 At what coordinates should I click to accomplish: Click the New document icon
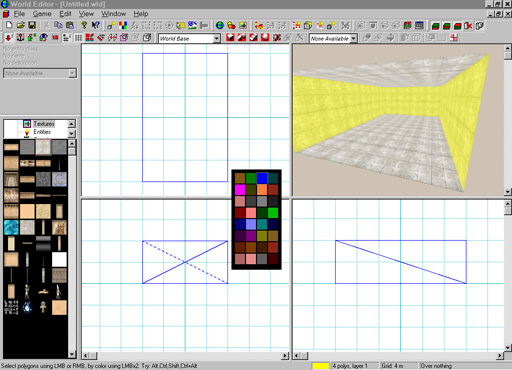click(9, 25)
